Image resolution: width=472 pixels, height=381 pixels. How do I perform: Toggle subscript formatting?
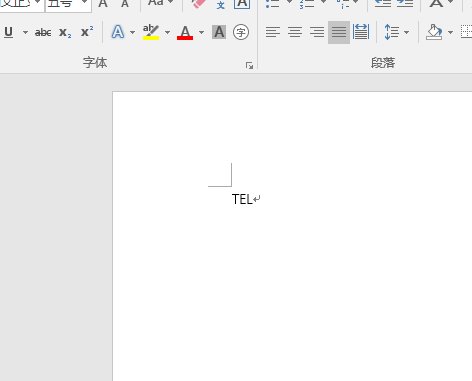coord(65,32)
